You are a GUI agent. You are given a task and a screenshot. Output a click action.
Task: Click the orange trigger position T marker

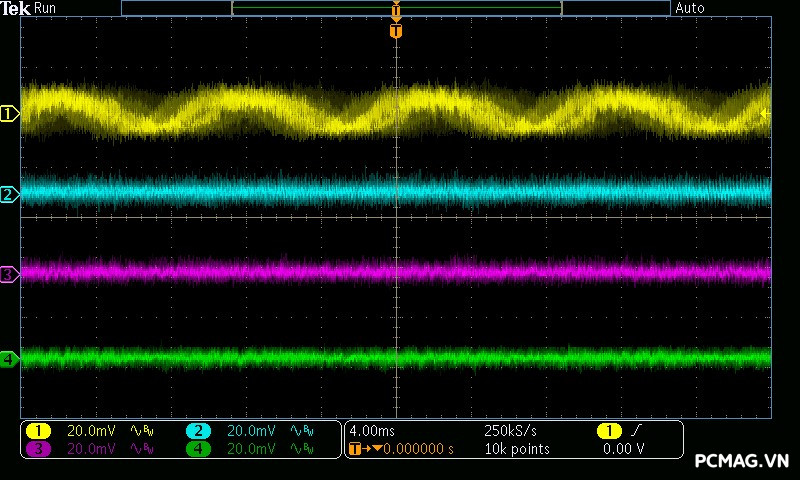396,31
